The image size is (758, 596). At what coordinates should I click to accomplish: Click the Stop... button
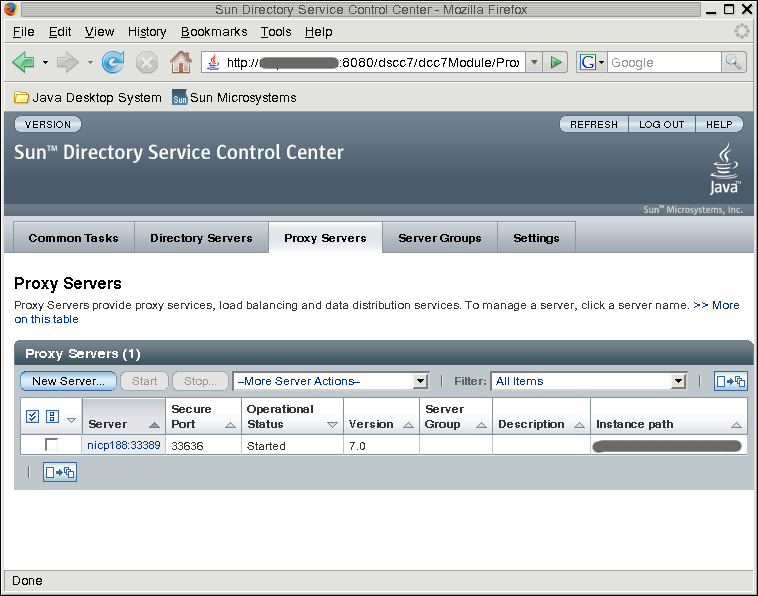point(200,381)
